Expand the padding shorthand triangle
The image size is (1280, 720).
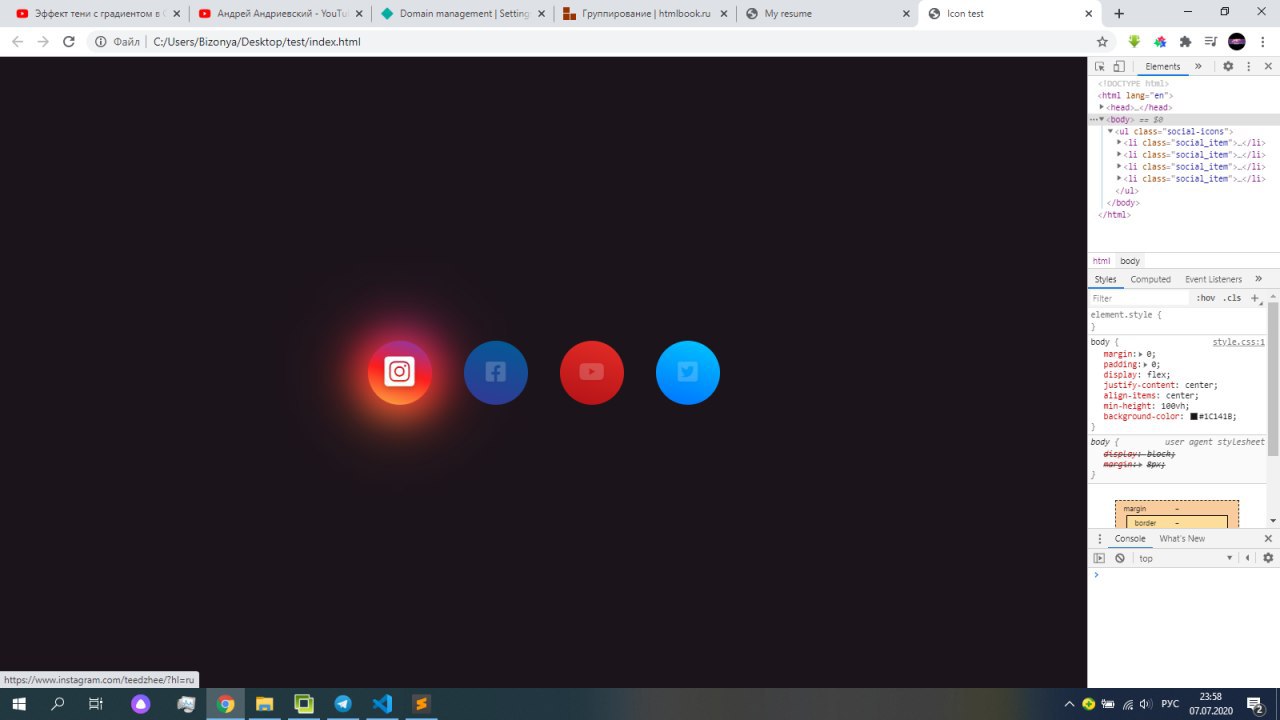click(1146, 364)
